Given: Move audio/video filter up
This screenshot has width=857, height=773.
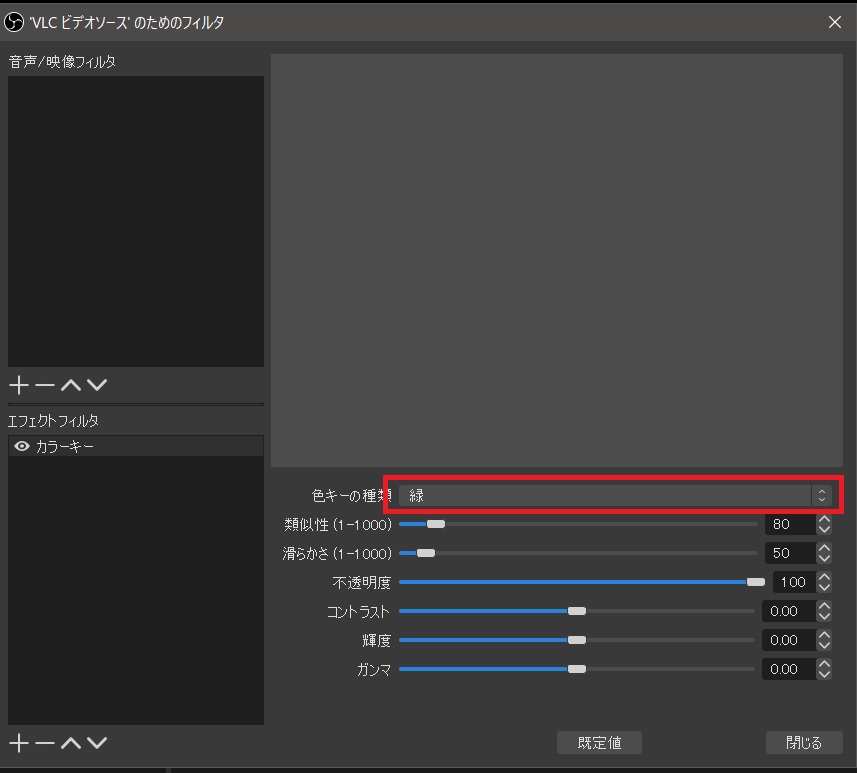Looking at the screenshot, I should coord(70,384).
